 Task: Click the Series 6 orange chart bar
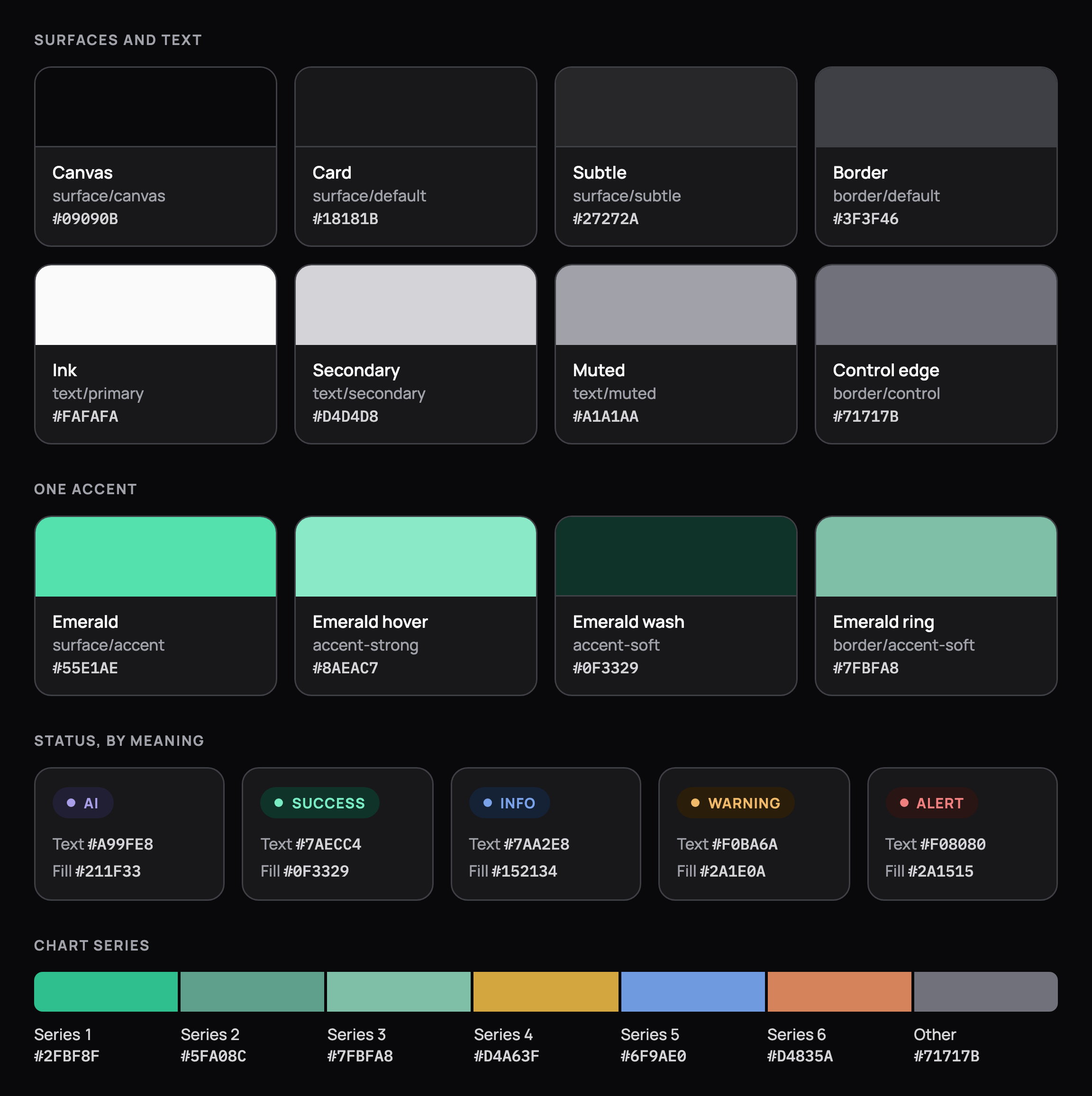[839, 992]
